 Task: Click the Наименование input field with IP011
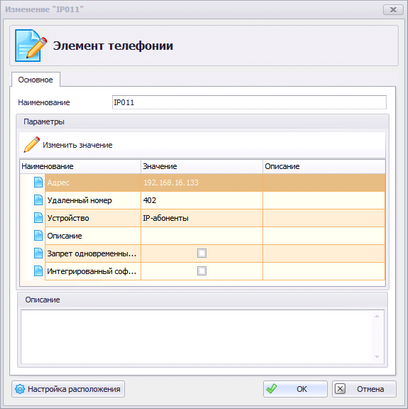coord(249,102)
